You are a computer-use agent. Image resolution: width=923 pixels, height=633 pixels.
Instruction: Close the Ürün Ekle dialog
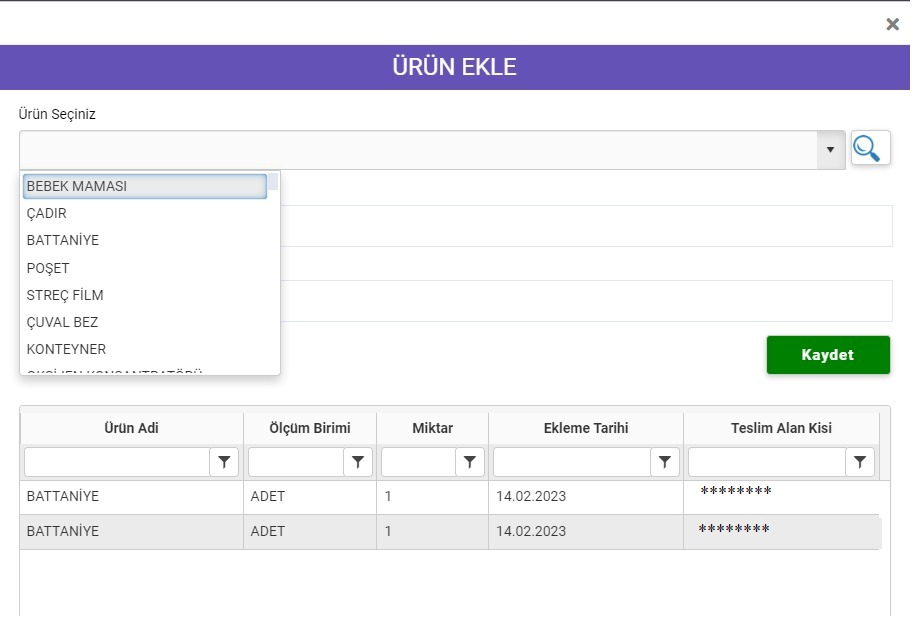point(892,24)
